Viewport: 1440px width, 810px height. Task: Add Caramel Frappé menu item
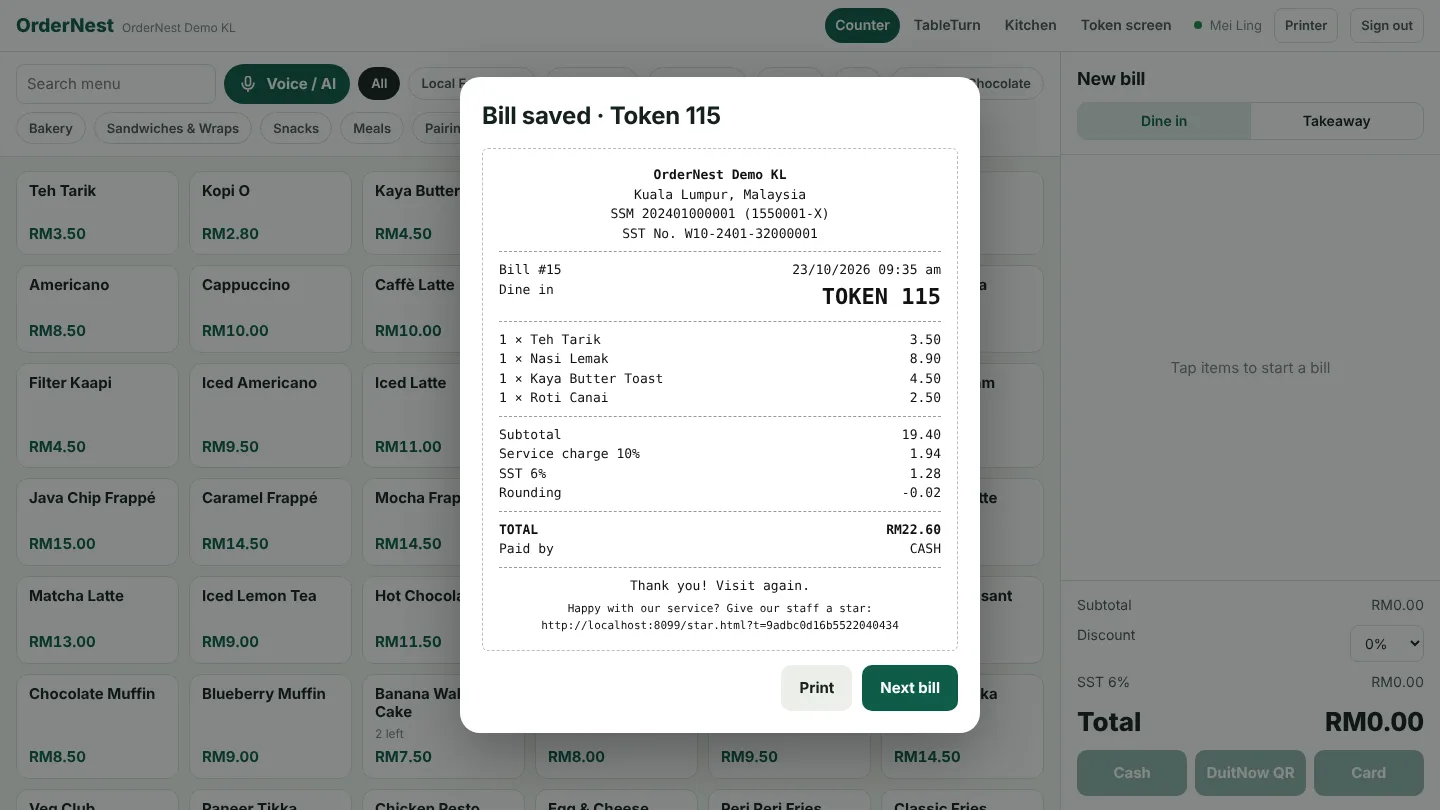270,521
